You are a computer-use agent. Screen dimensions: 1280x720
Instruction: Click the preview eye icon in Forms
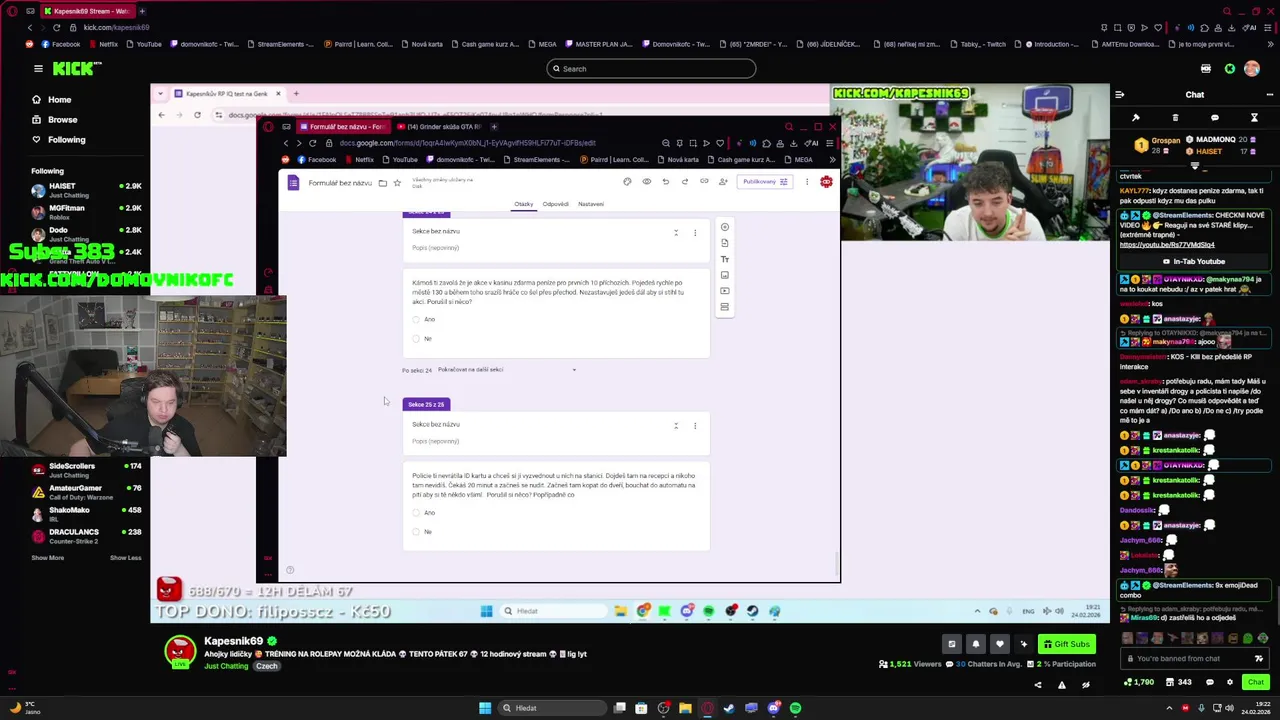(646, 182)
